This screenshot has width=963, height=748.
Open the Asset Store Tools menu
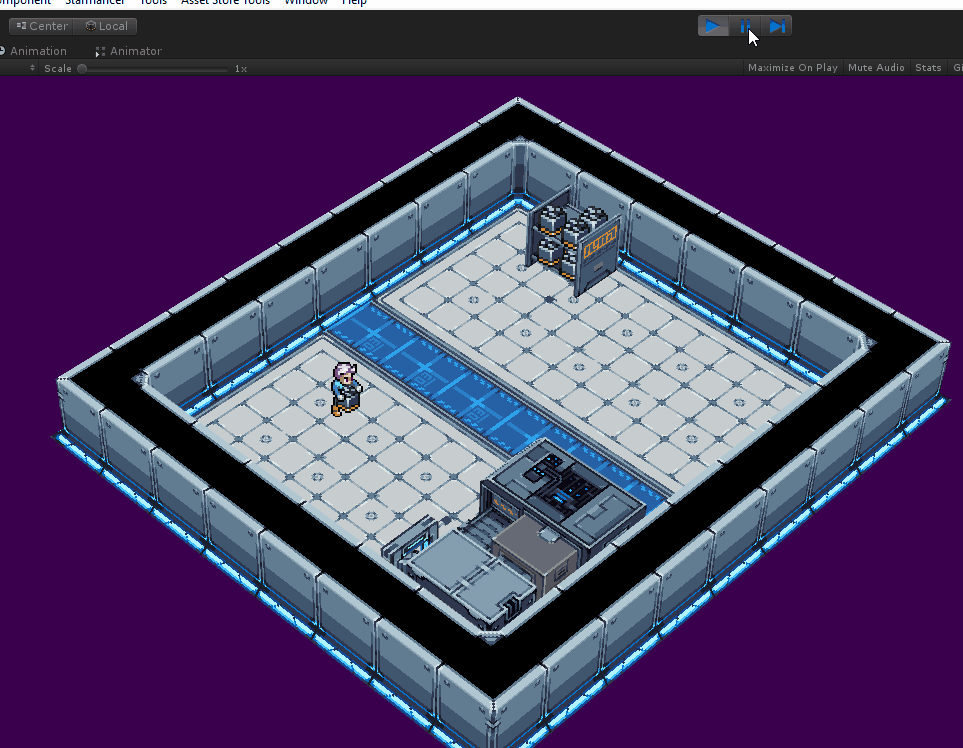(225, 2)
